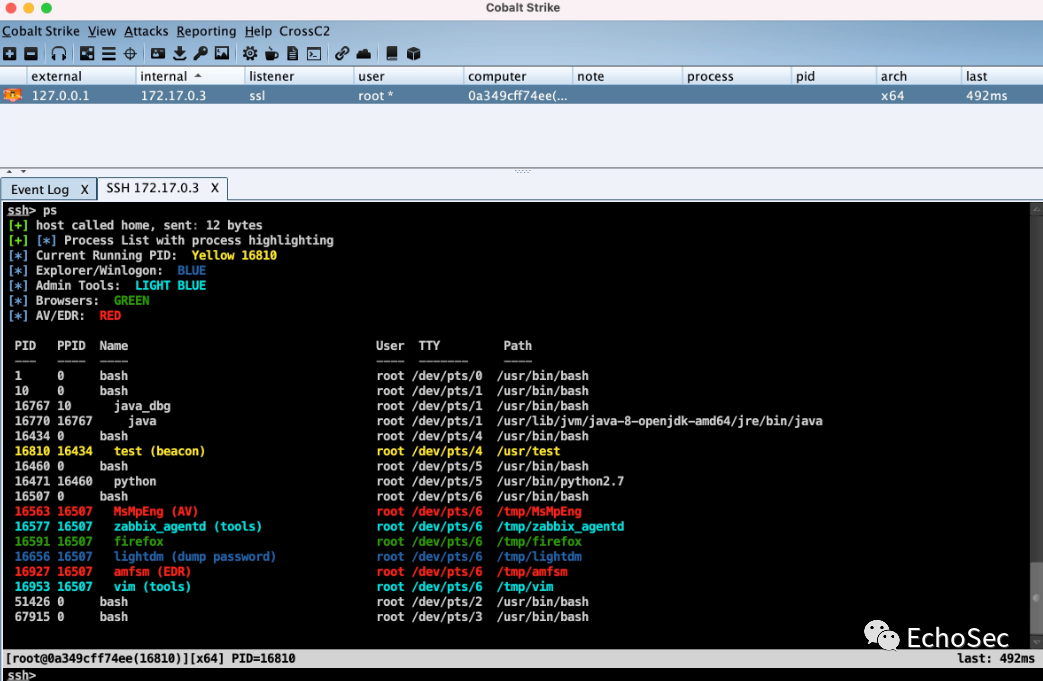Image resolution: width=1043 pixels, height=681 pixels.
Task: Sort sessions by arch column
Action: point(919,76)
